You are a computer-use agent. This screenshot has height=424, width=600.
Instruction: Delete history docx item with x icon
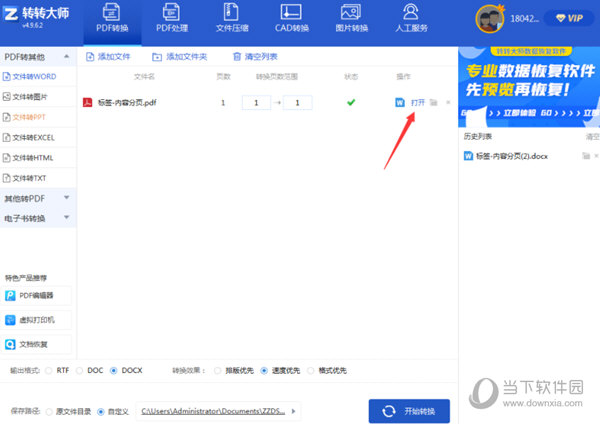click(597, 156)
